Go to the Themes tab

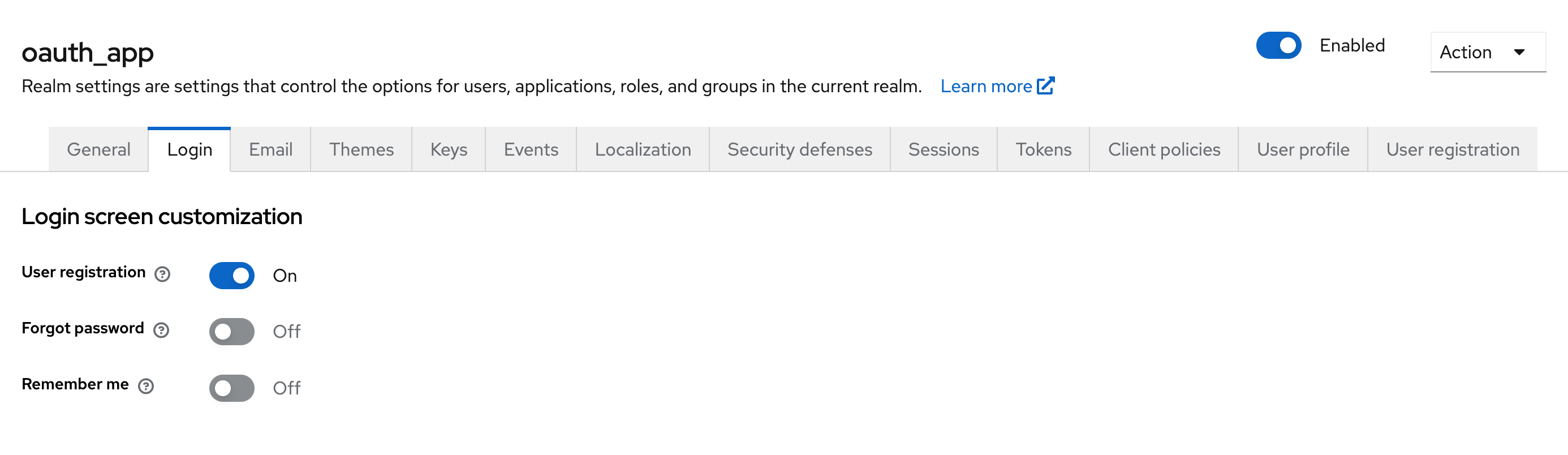[x=361, y=149]
